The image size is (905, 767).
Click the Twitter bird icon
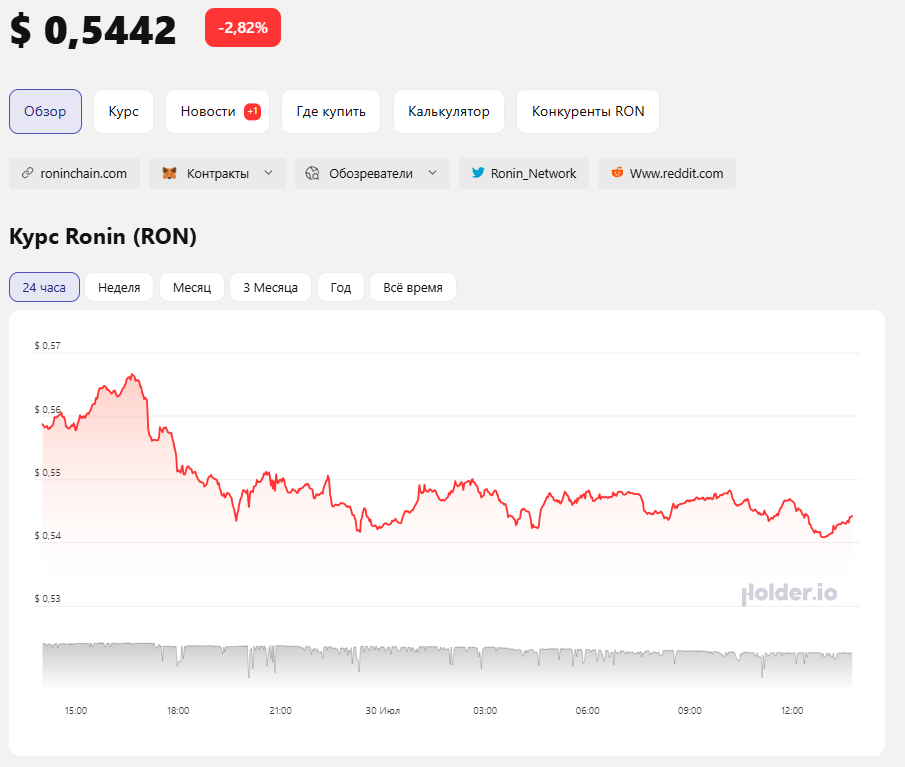478,173
